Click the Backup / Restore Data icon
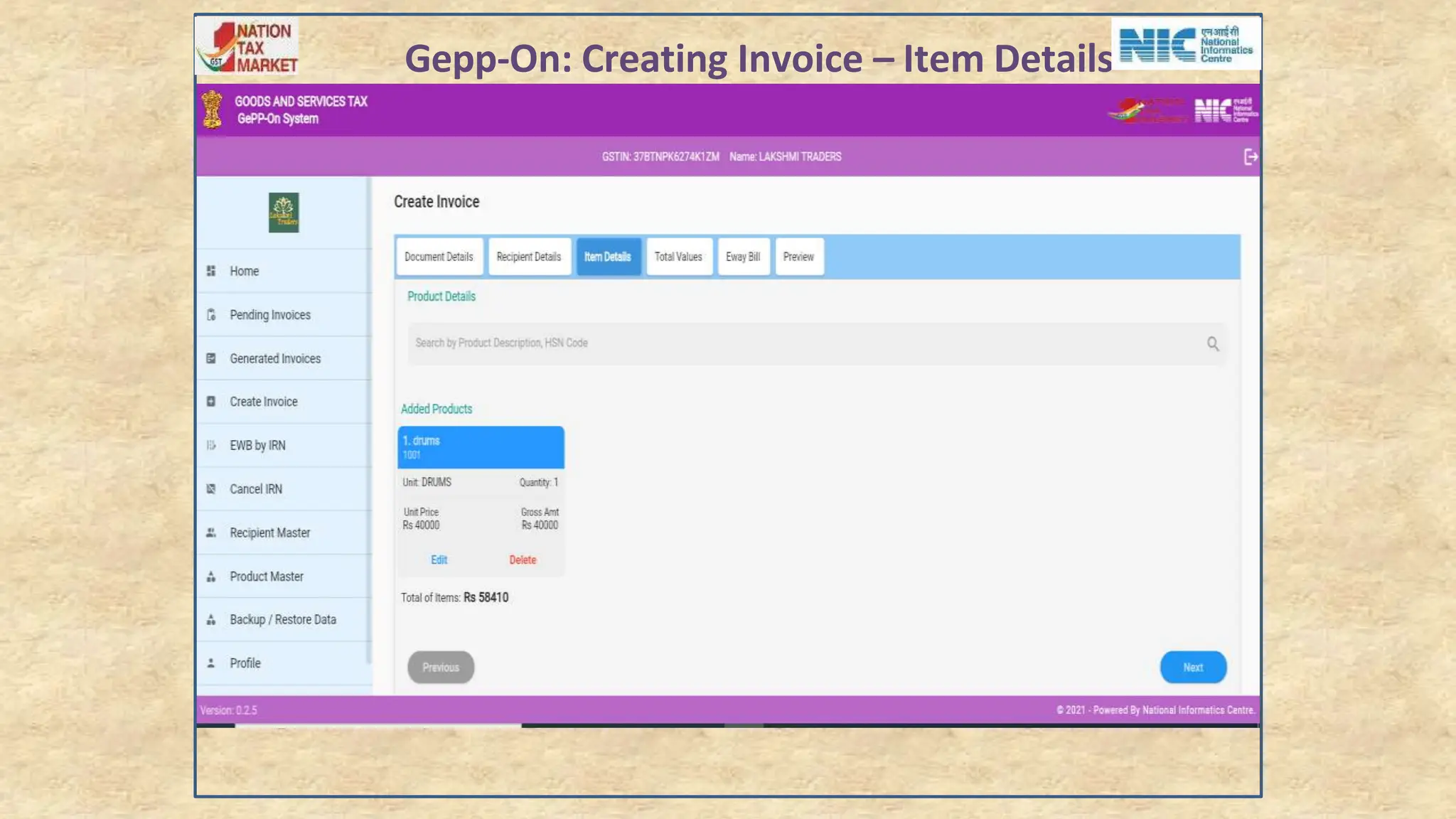Viewport: 1456px width, 819px height. (x=211, y=620)
